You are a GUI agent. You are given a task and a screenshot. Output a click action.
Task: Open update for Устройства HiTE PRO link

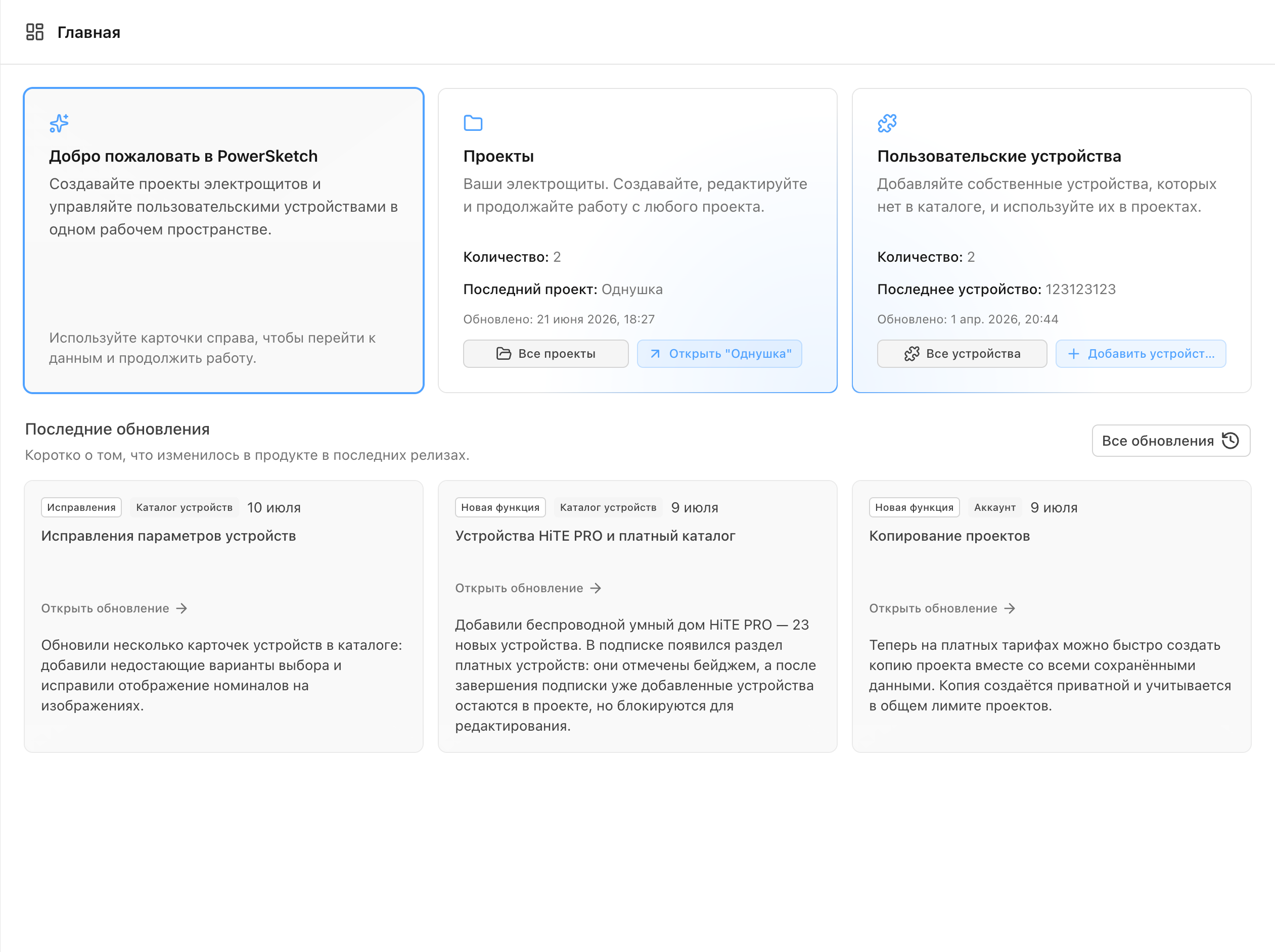point(528,588)
